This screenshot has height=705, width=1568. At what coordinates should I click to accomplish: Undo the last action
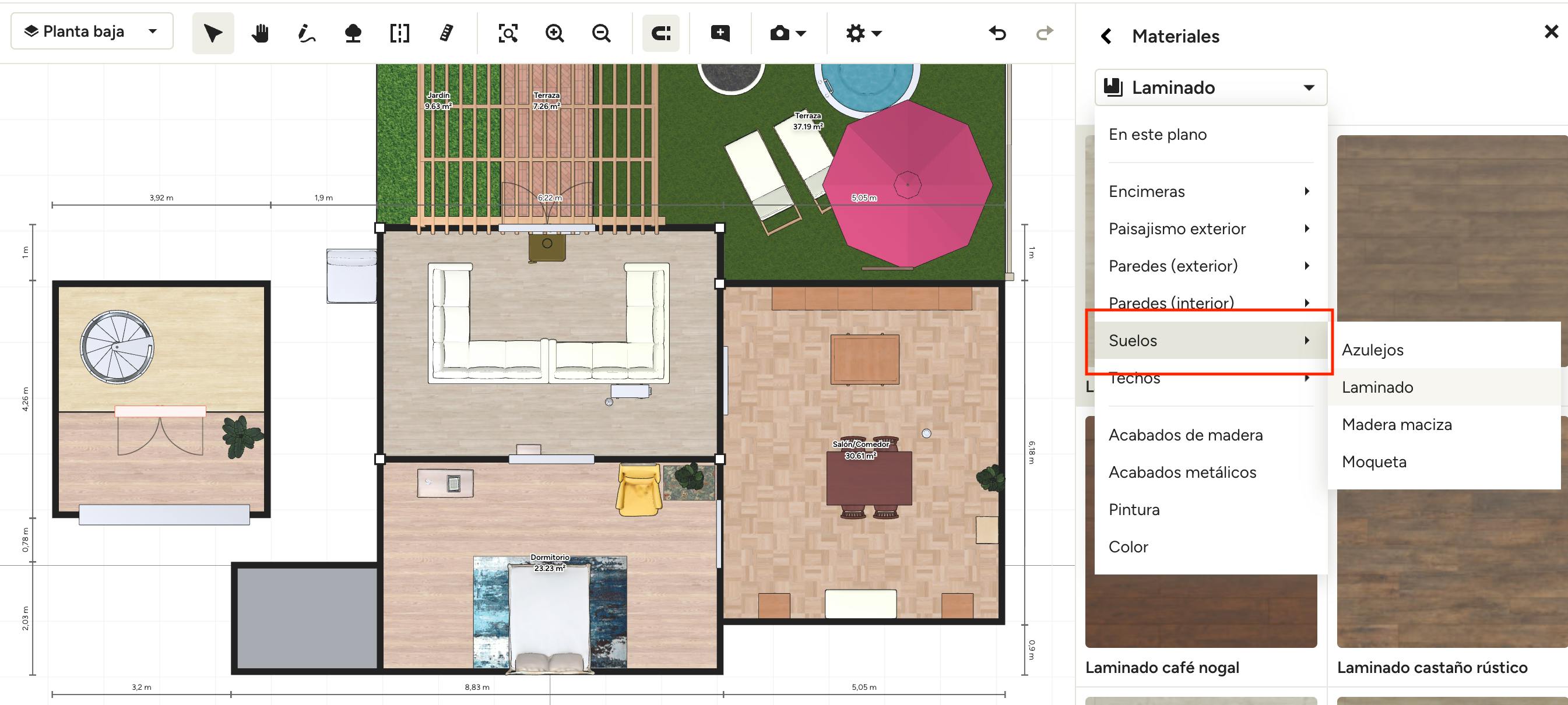coord(997,33)
